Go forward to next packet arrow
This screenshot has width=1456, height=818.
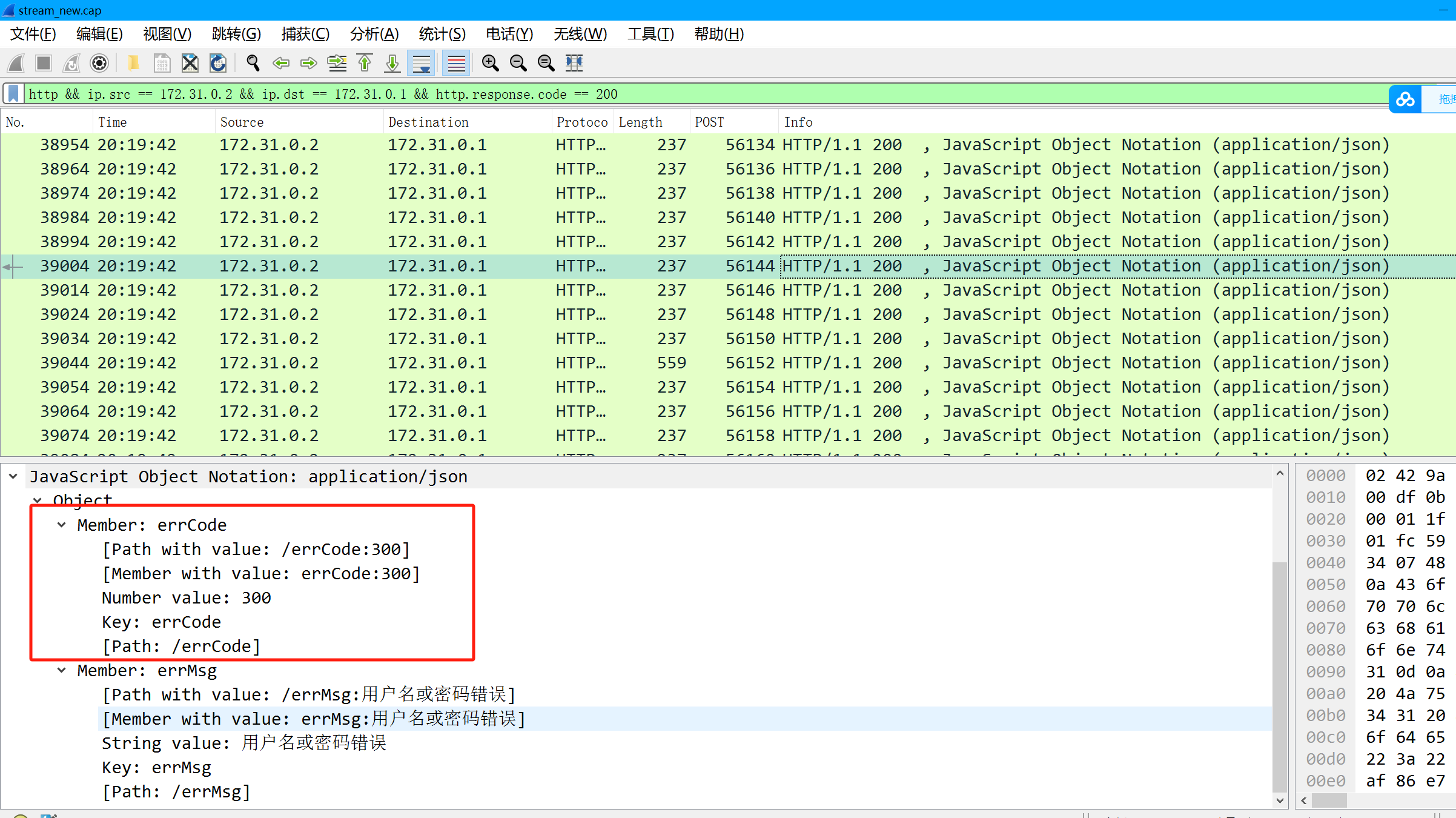309,63
